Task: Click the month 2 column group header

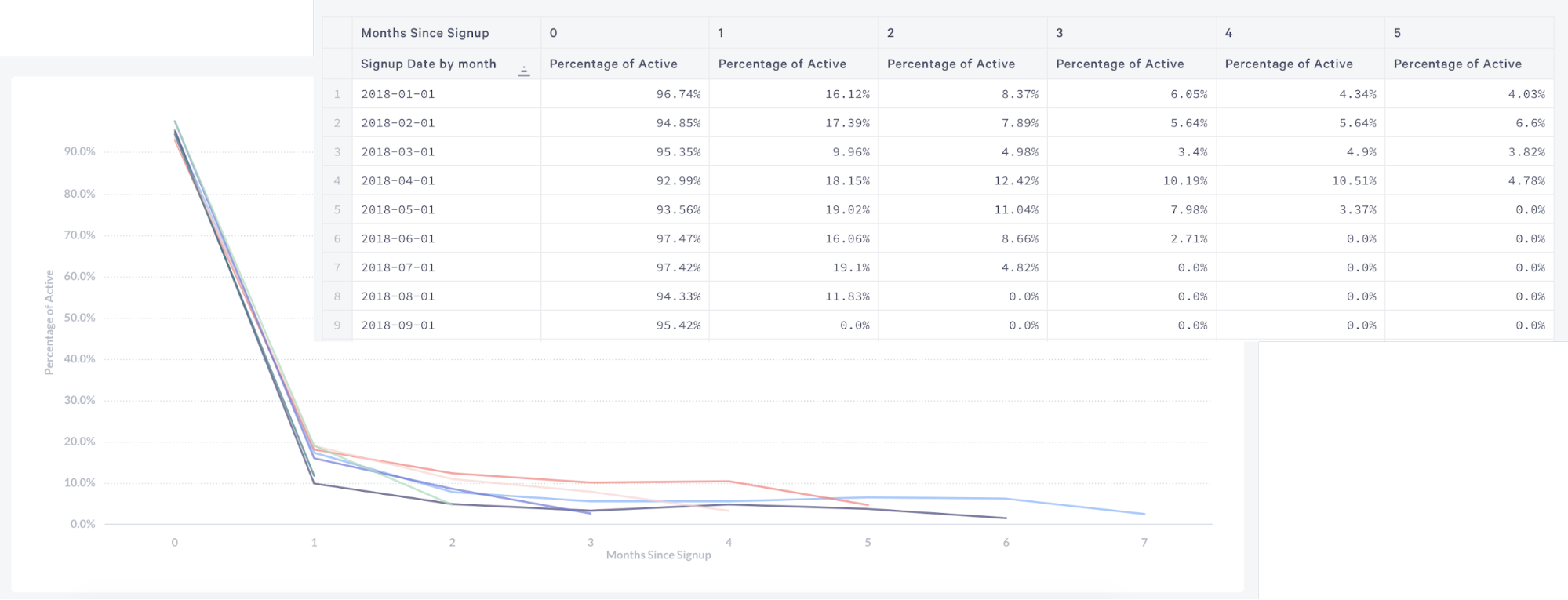Action: coord(890,33)
